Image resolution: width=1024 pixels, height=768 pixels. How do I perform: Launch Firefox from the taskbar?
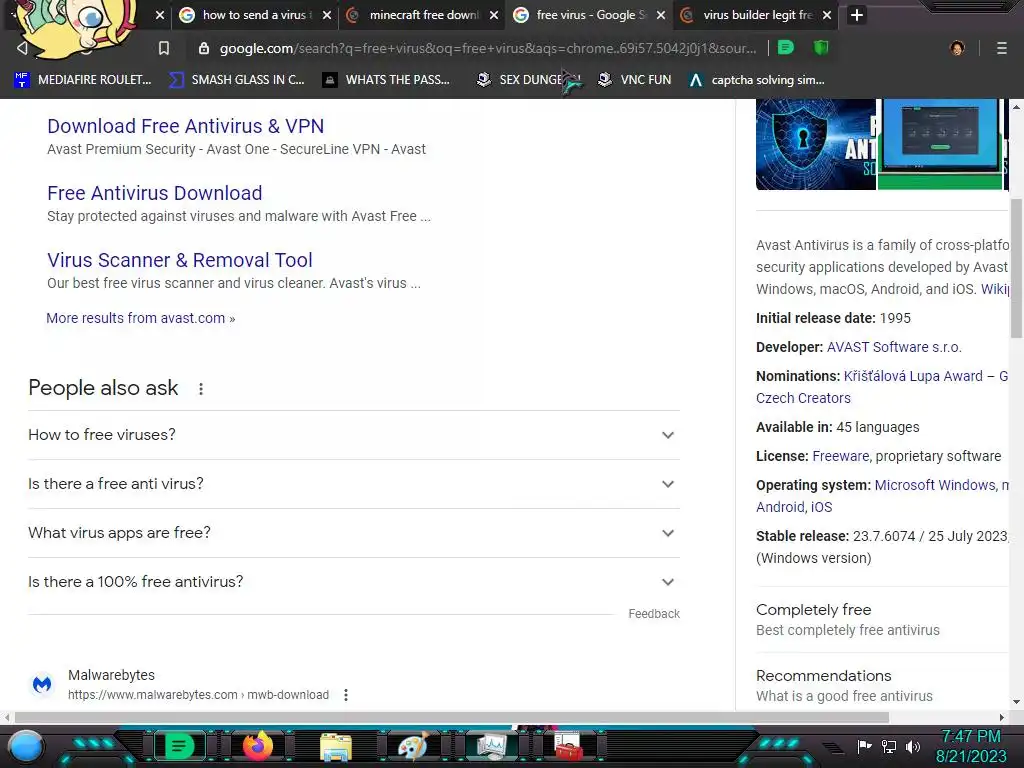tap(258, 746)
